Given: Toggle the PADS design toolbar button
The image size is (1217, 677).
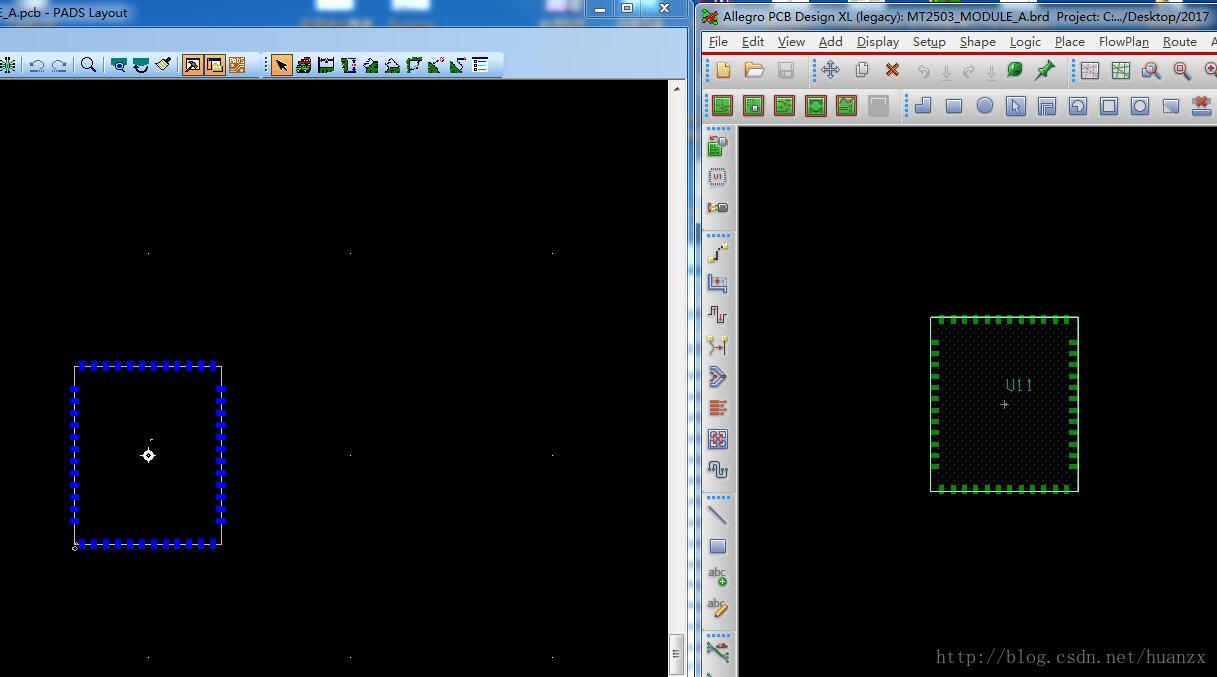Looking at the screenshot, I should (214, 65).
